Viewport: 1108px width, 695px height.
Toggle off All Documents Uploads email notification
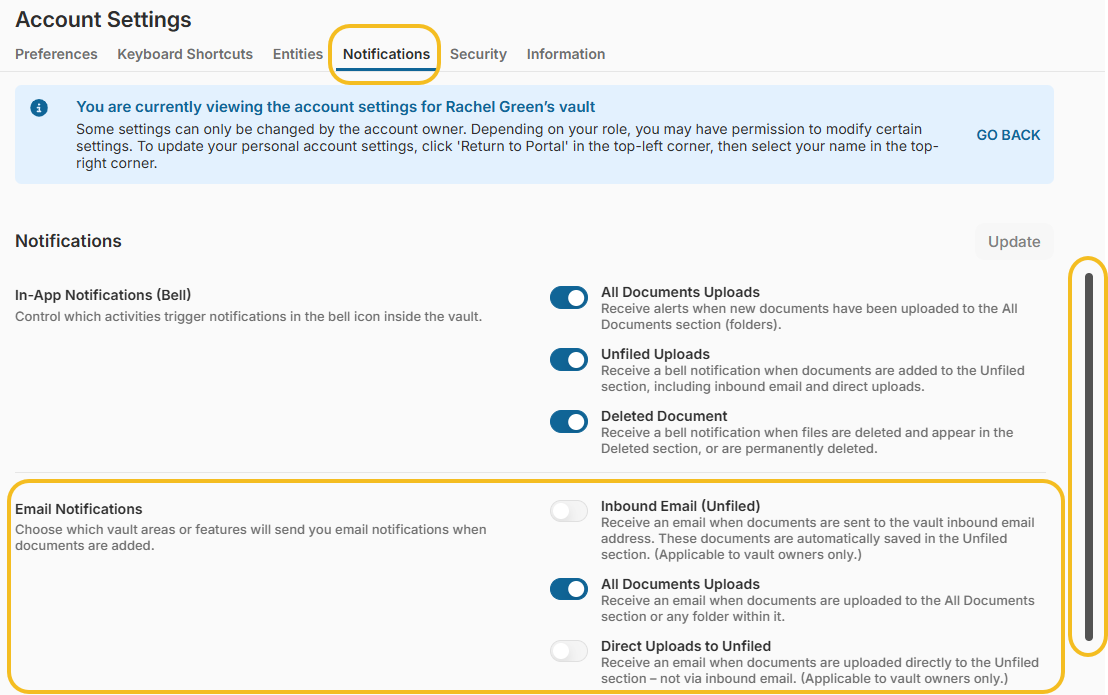(x=568, y=589)
